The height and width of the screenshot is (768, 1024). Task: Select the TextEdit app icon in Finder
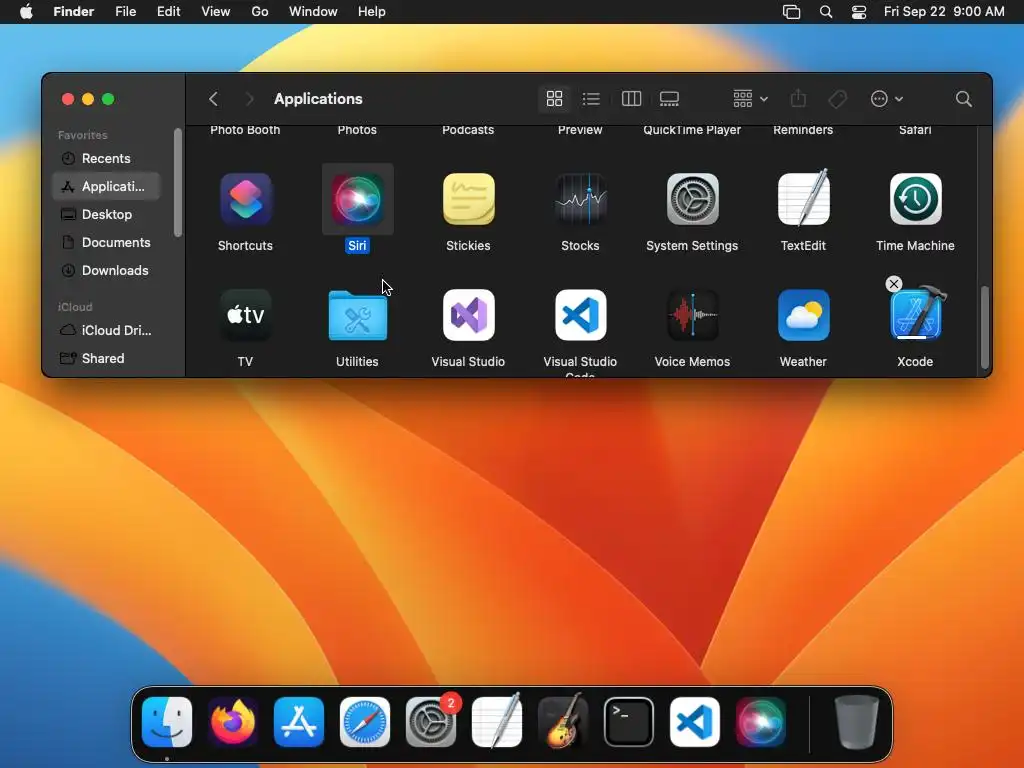pos(804,198)
